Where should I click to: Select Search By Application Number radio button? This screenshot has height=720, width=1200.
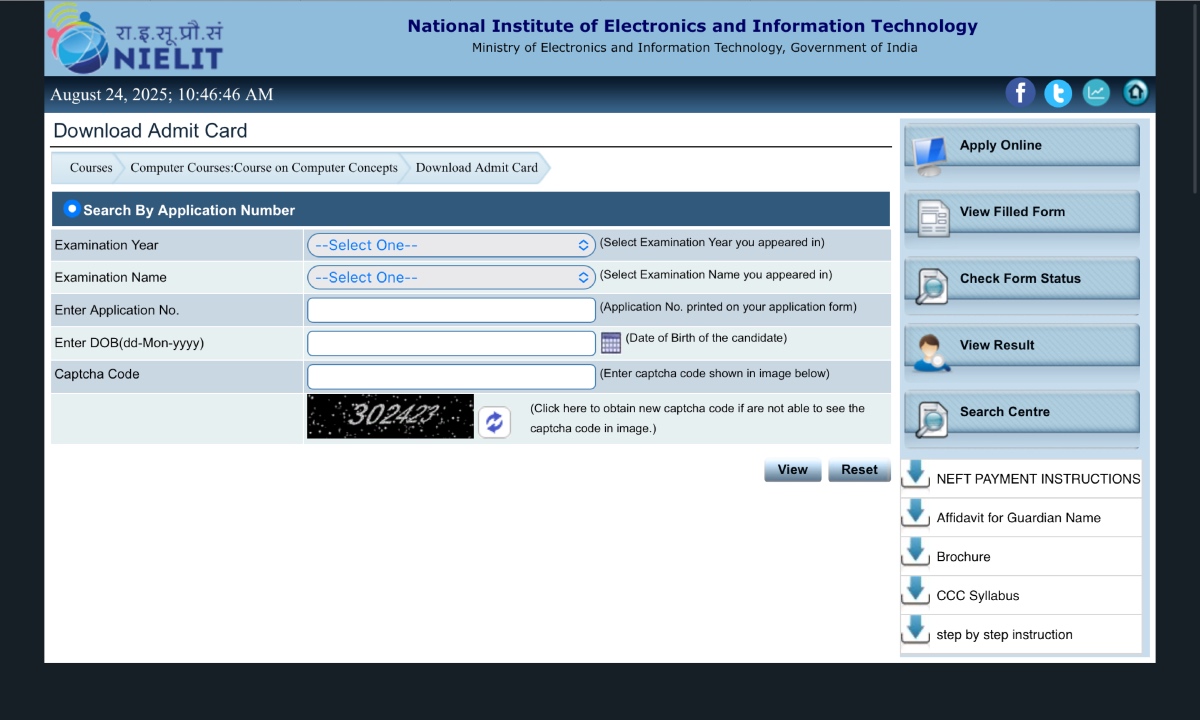click(x=72, y=209)
